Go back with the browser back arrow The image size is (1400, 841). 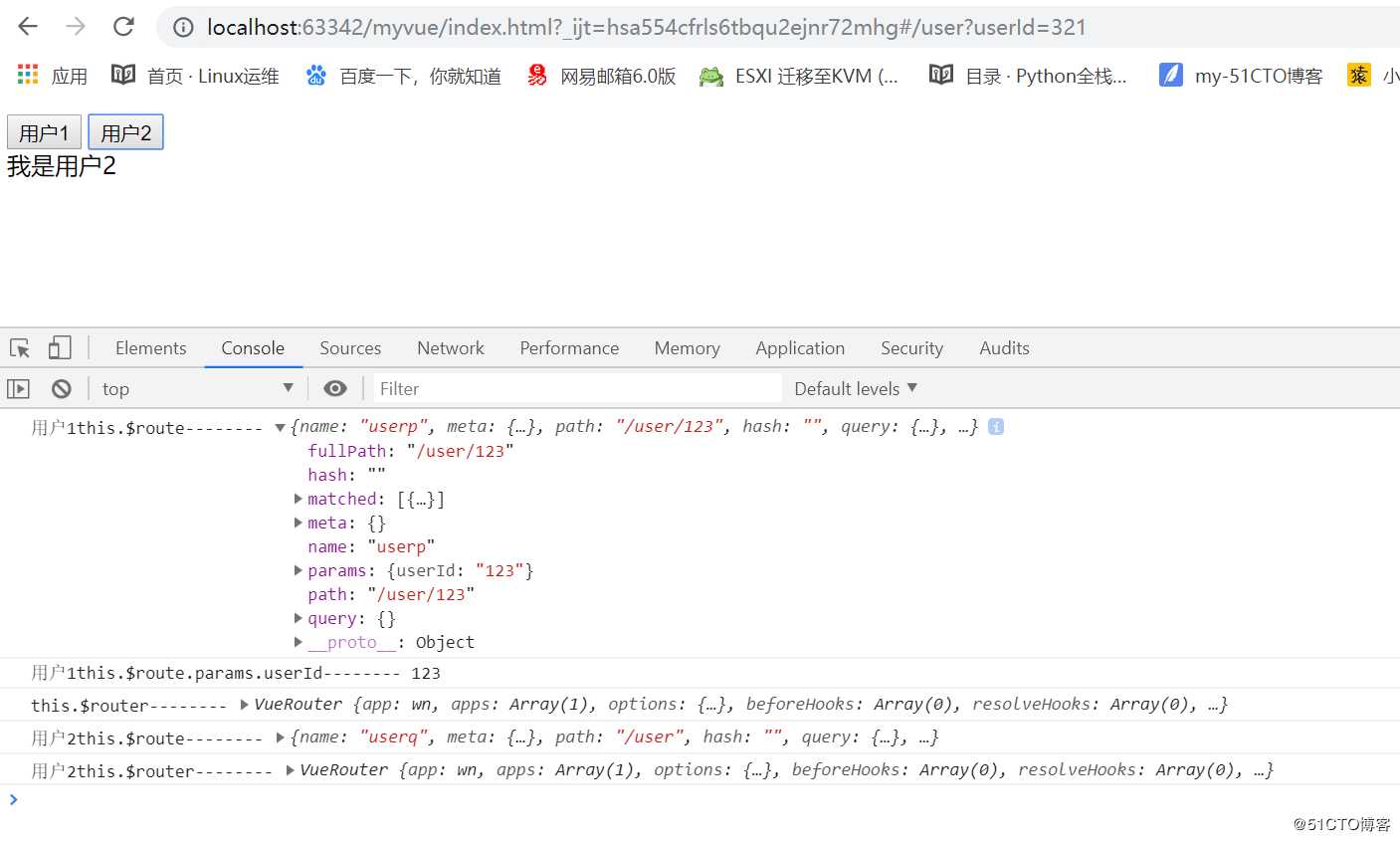(28, 27)
